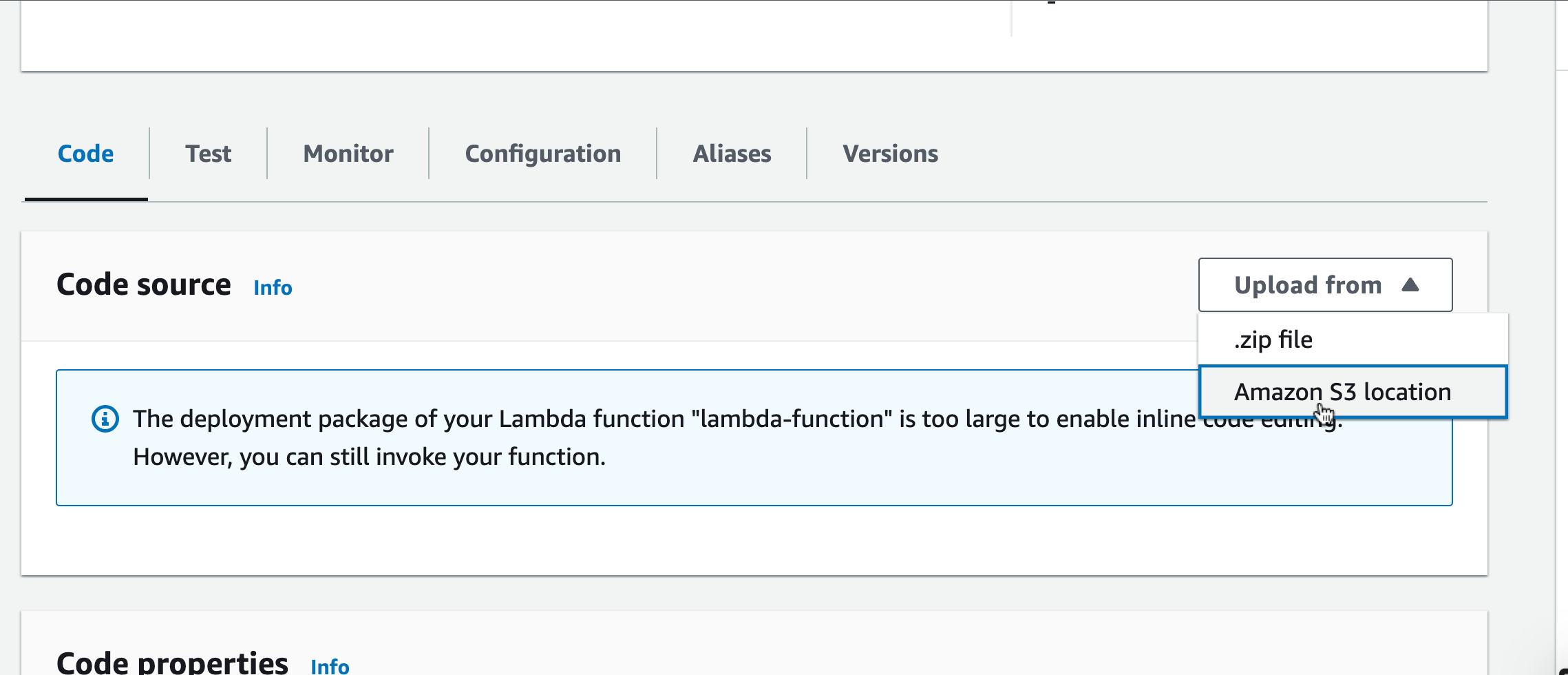The width and height of the screenshot is (1568, 675).
Task: Go to the Monitor tab
Action: [348, 154]
